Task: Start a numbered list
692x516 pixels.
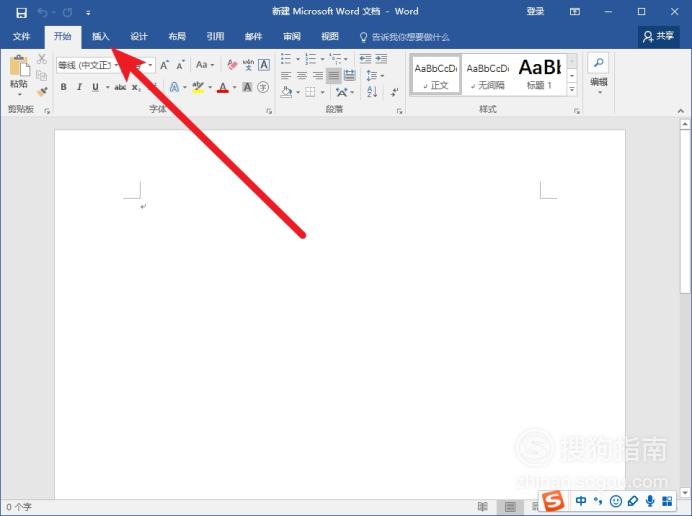Action: pyautogui.click(x=311, y=58)
